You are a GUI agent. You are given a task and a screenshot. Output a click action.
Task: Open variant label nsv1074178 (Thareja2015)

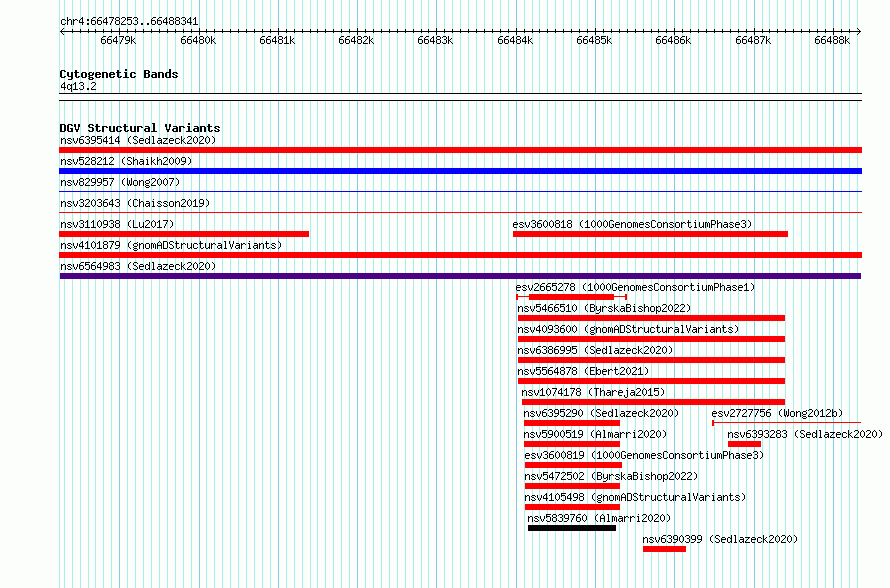[x=593, y=392]
